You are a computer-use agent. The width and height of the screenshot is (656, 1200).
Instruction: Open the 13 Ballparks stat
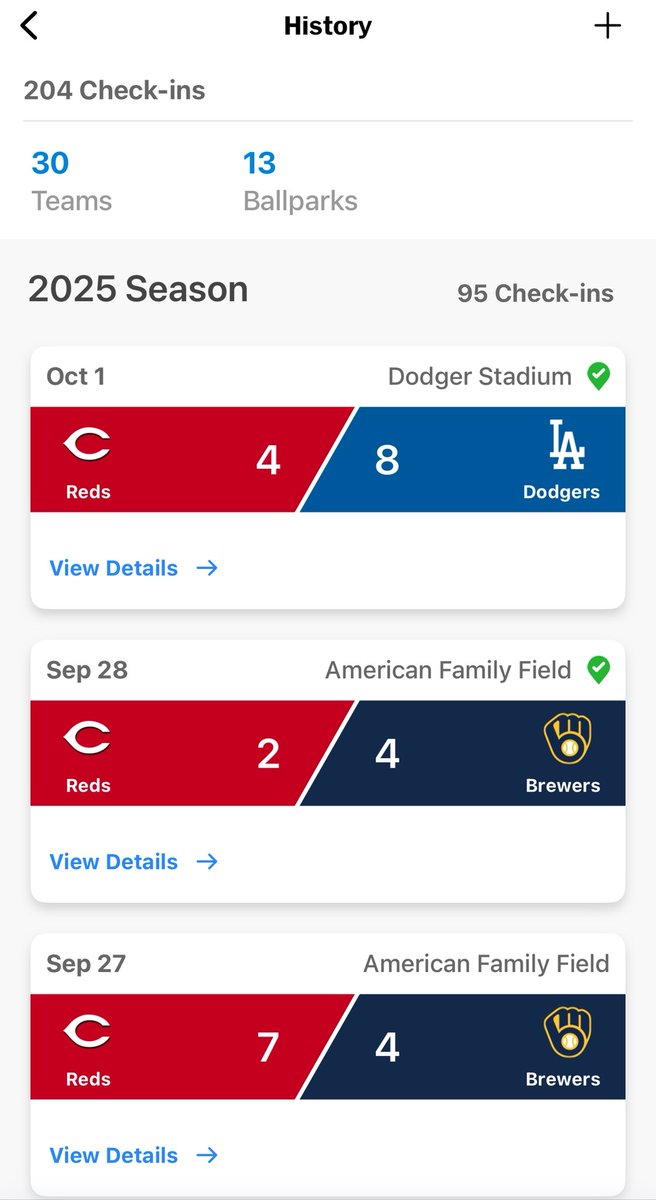tap(300, 181)
